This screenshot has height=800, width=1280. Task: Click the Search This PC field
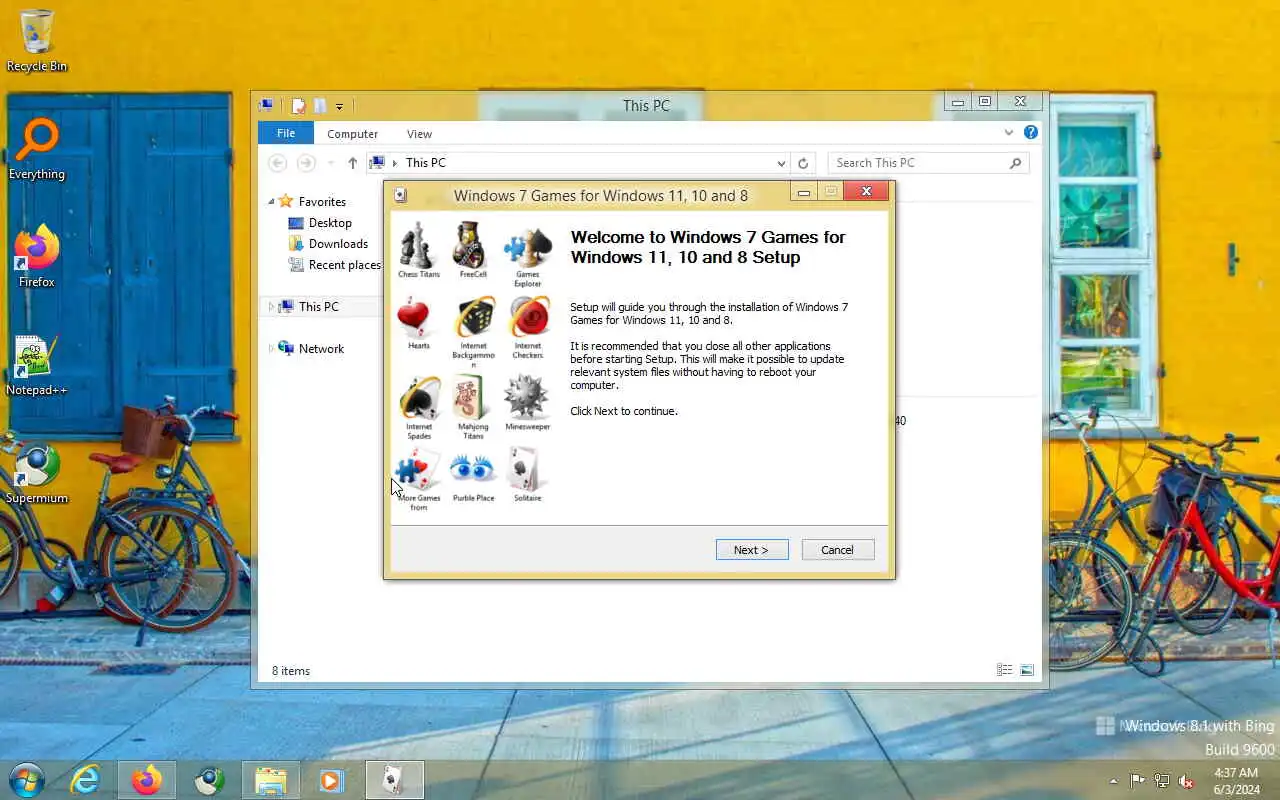click(x=928, y=163)
